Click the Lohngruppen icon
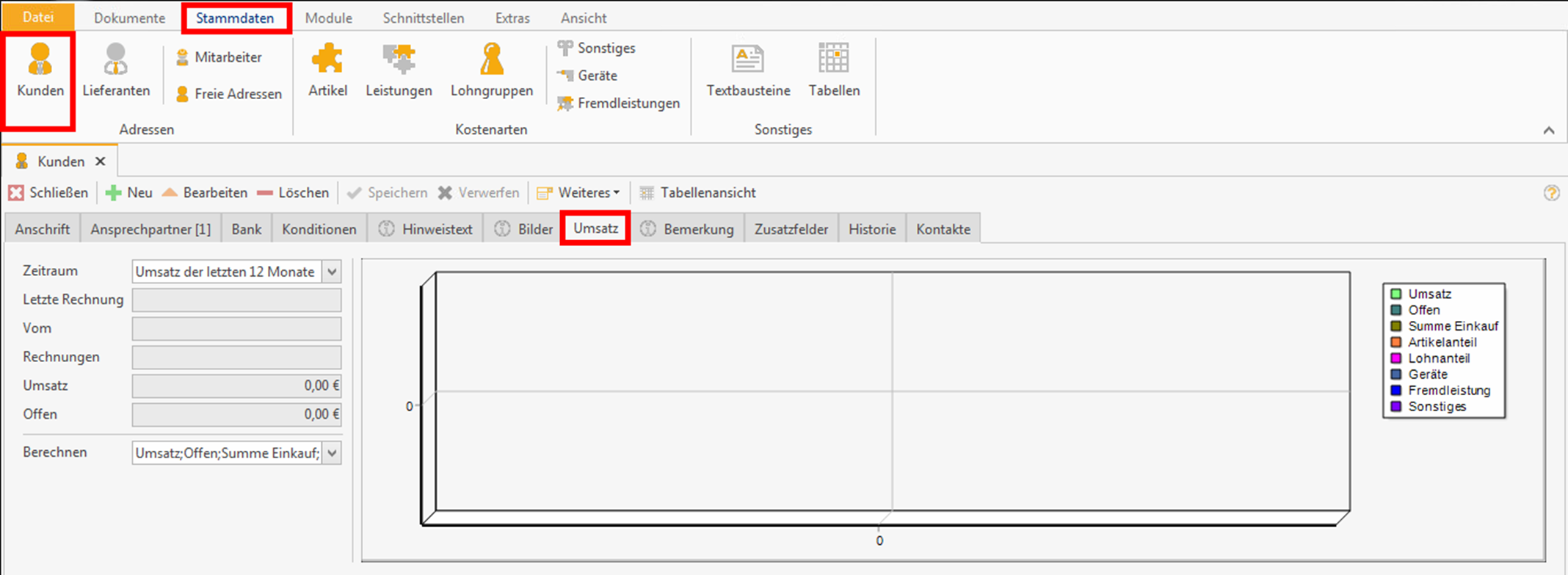 click(x=491, y=70)
